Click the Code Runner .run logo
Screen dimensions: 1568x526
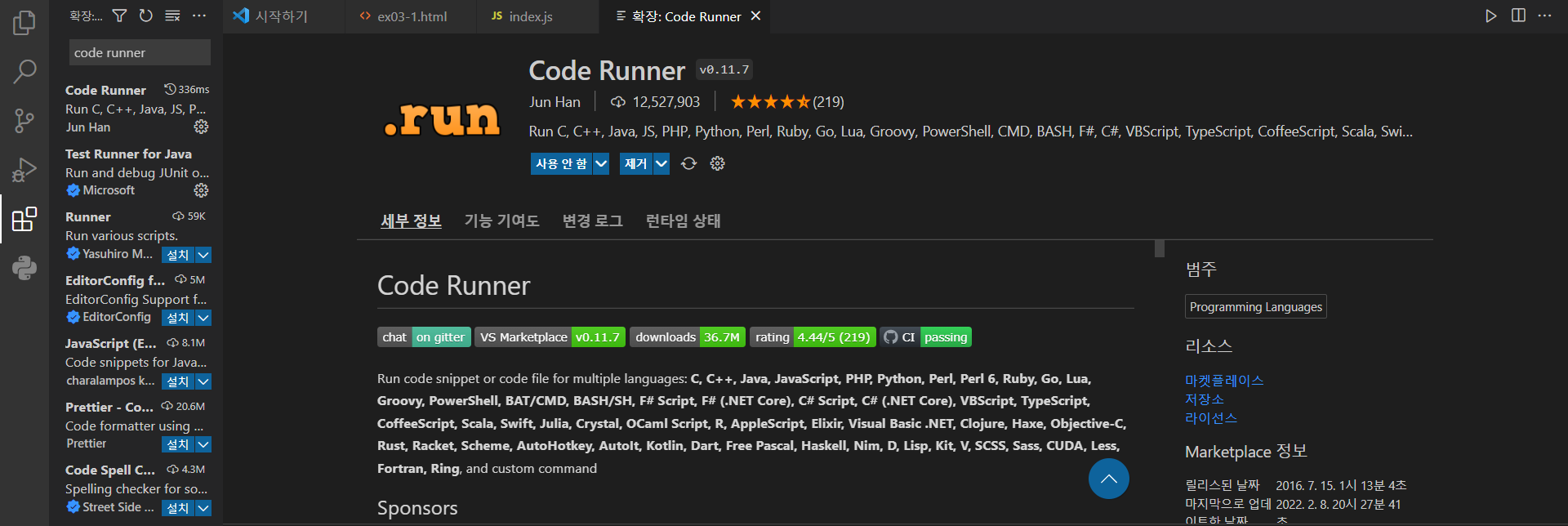pos(442,118)
